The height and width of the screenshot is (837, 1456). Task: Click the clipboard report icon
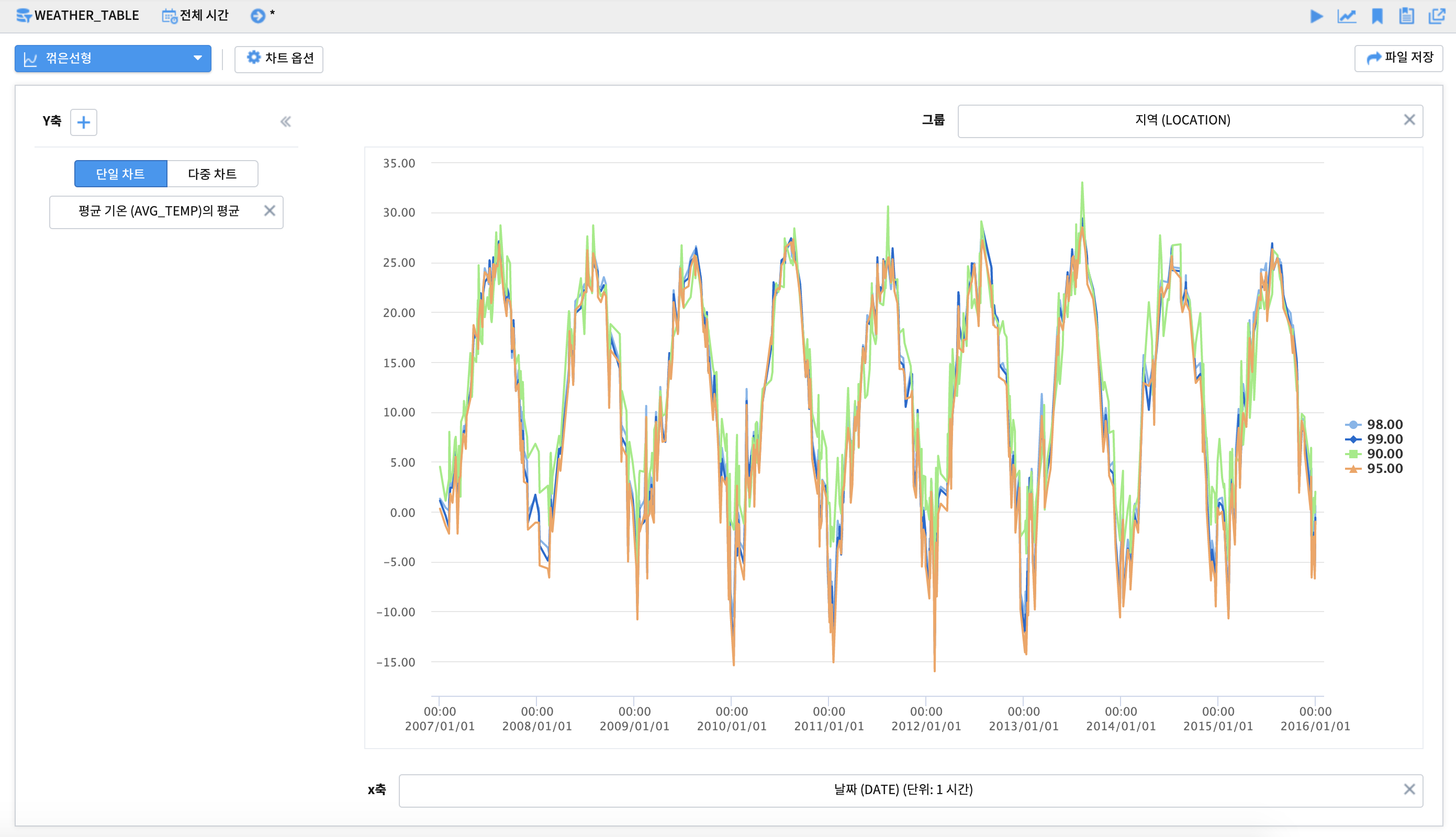1407,16
